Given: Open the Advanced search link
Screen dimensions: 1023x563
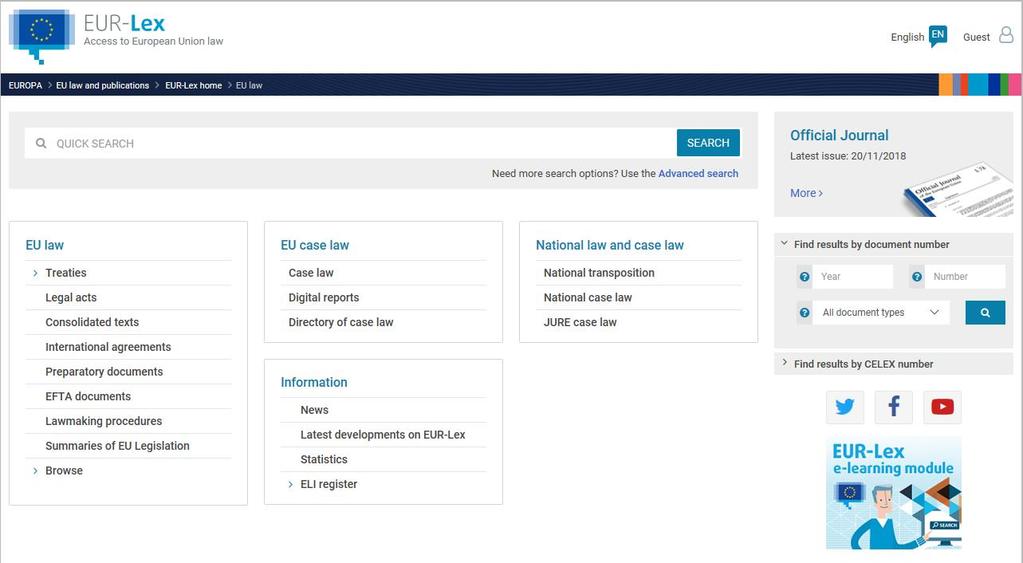Looking at the screenshot, I should pyautogui.click(x=698, y=174).
